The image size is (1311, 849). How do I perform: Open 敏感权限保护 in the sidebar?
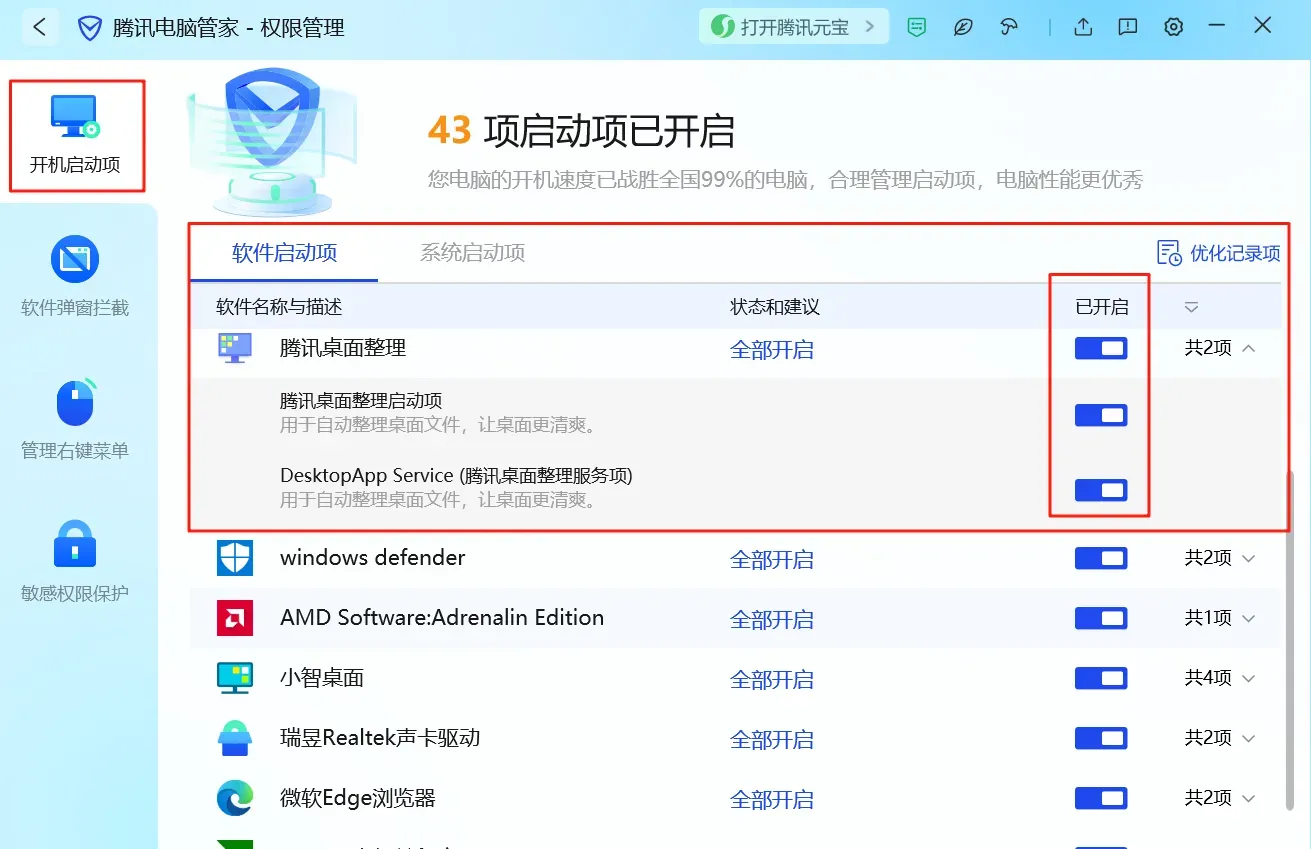[75, 562]
